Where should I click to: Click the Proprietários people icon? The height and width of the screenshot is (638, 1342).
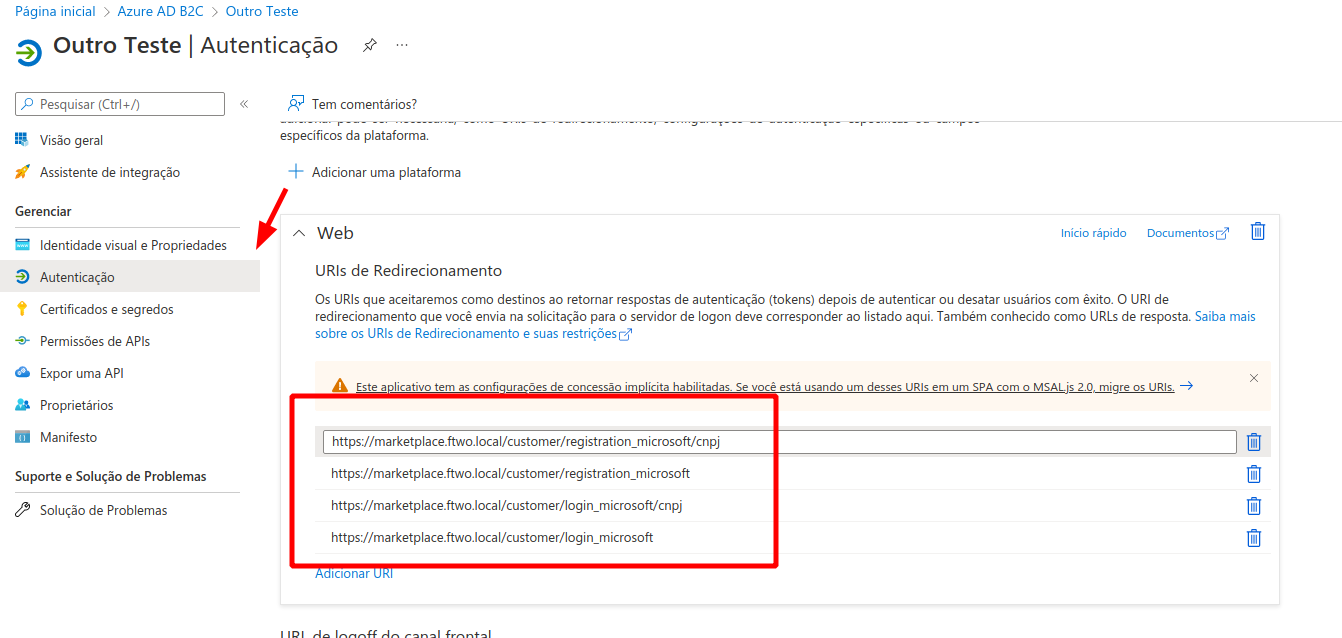pyautogui.click(x=22, y=405)
